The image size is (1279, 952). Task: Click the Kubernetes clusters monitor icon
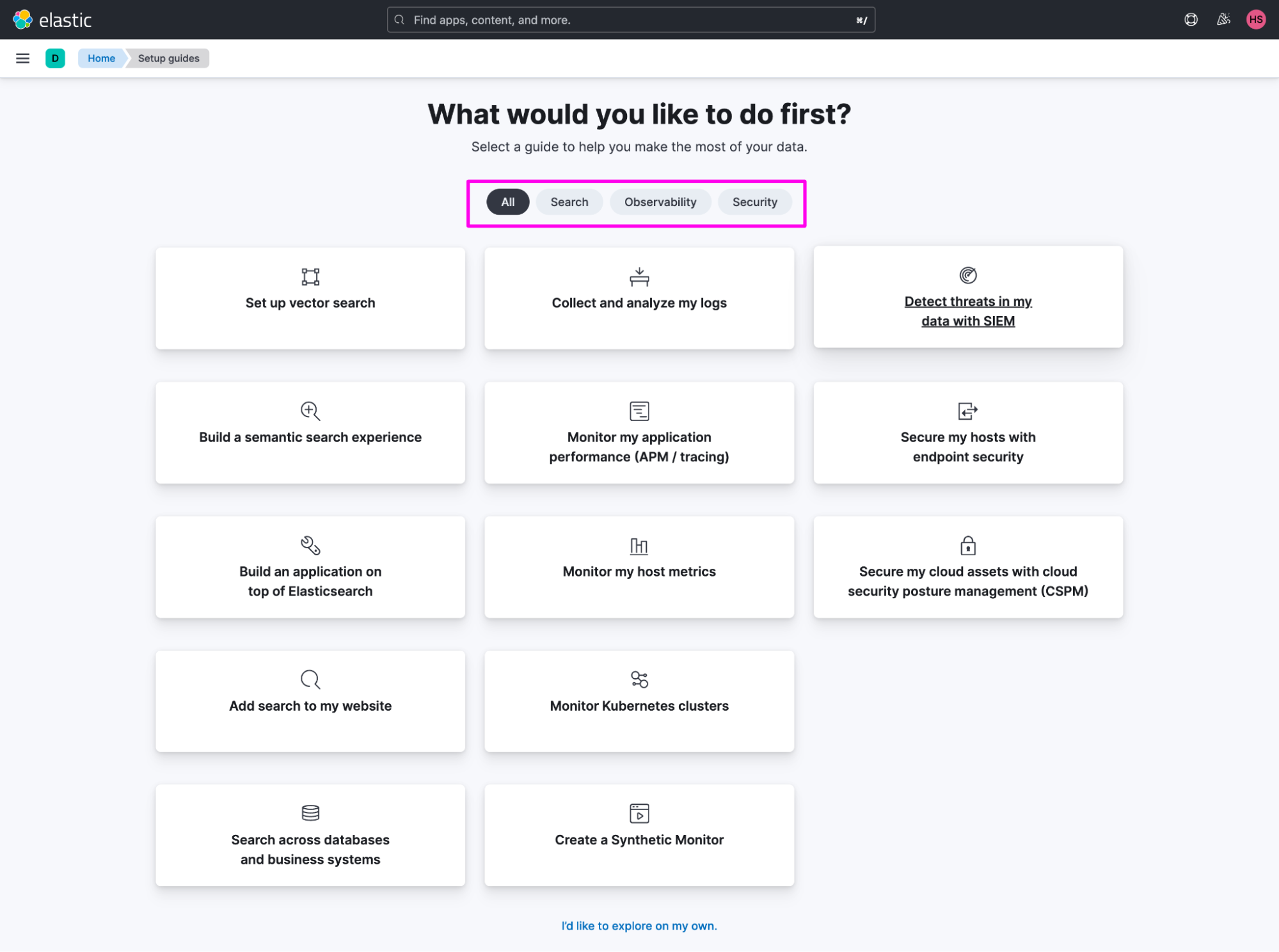[639, 678]
